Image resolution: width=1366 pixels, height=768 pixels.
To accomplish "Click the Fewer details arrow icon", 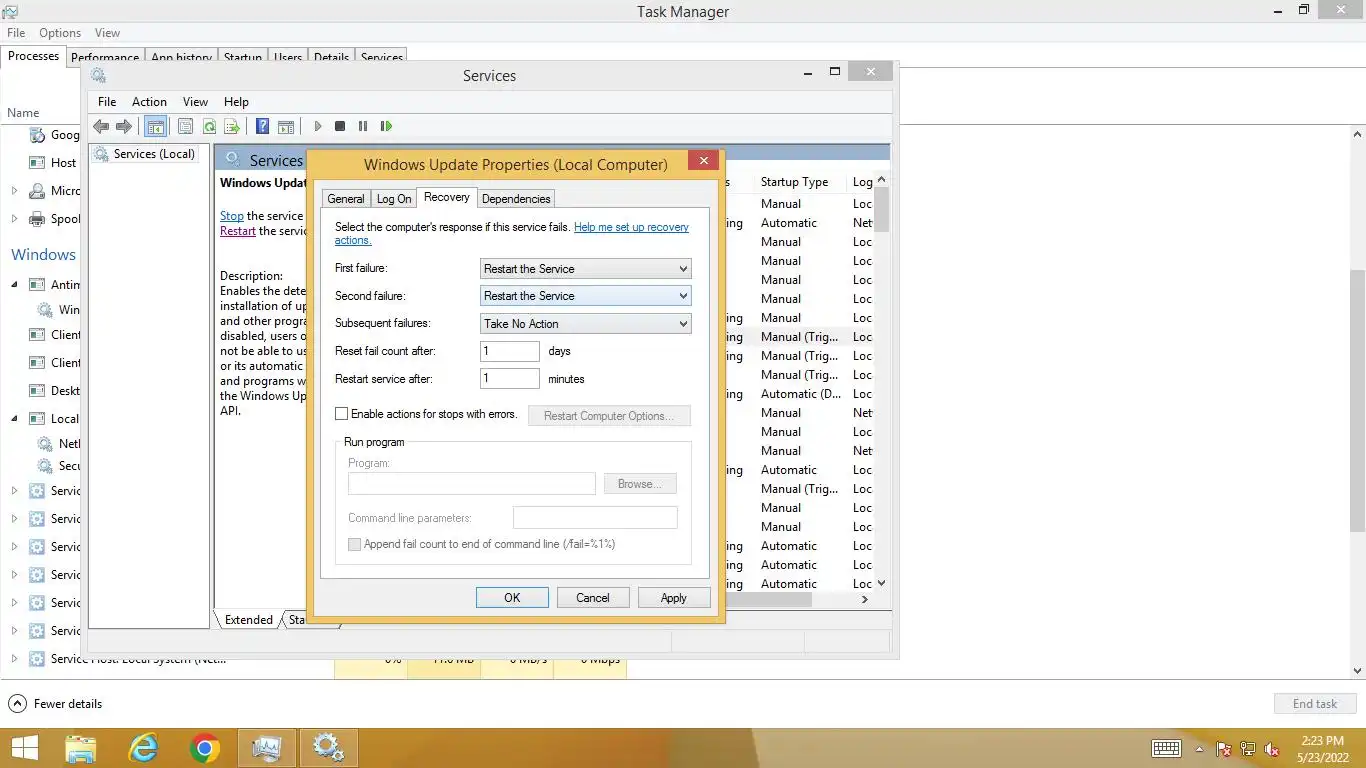I will (17, 703).
